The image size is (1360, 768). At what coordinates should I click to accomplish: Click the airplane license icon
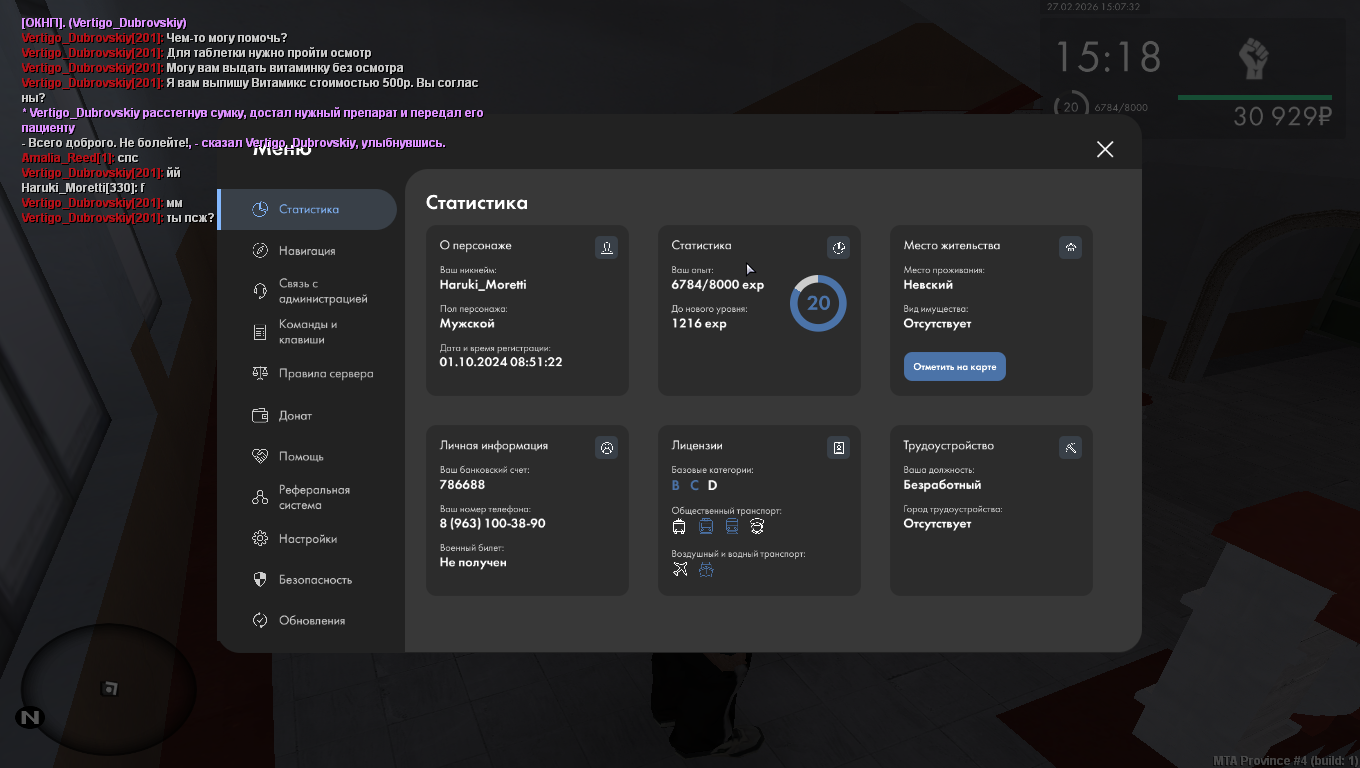click(x=680, y=569)
